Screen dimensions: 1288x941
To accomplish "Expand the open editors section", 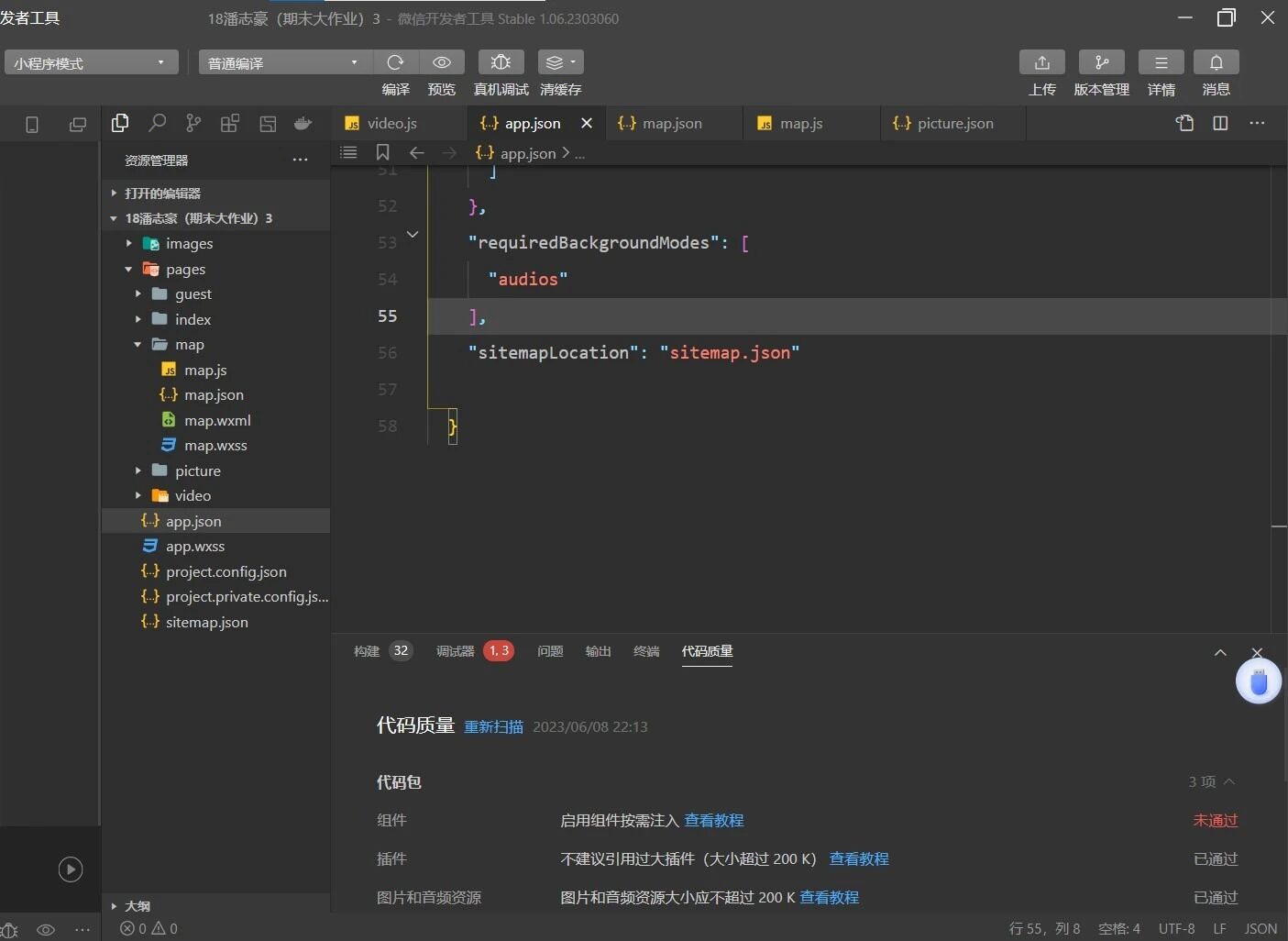I will coord(215,193).
